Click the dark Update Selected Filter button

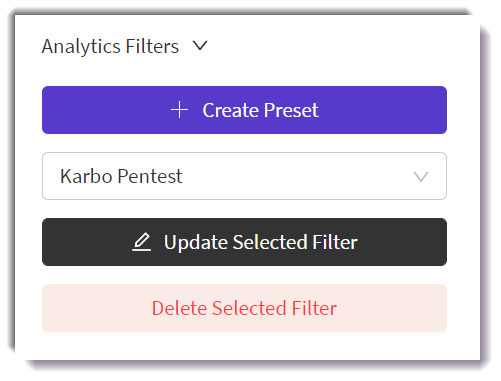(244, 242)
